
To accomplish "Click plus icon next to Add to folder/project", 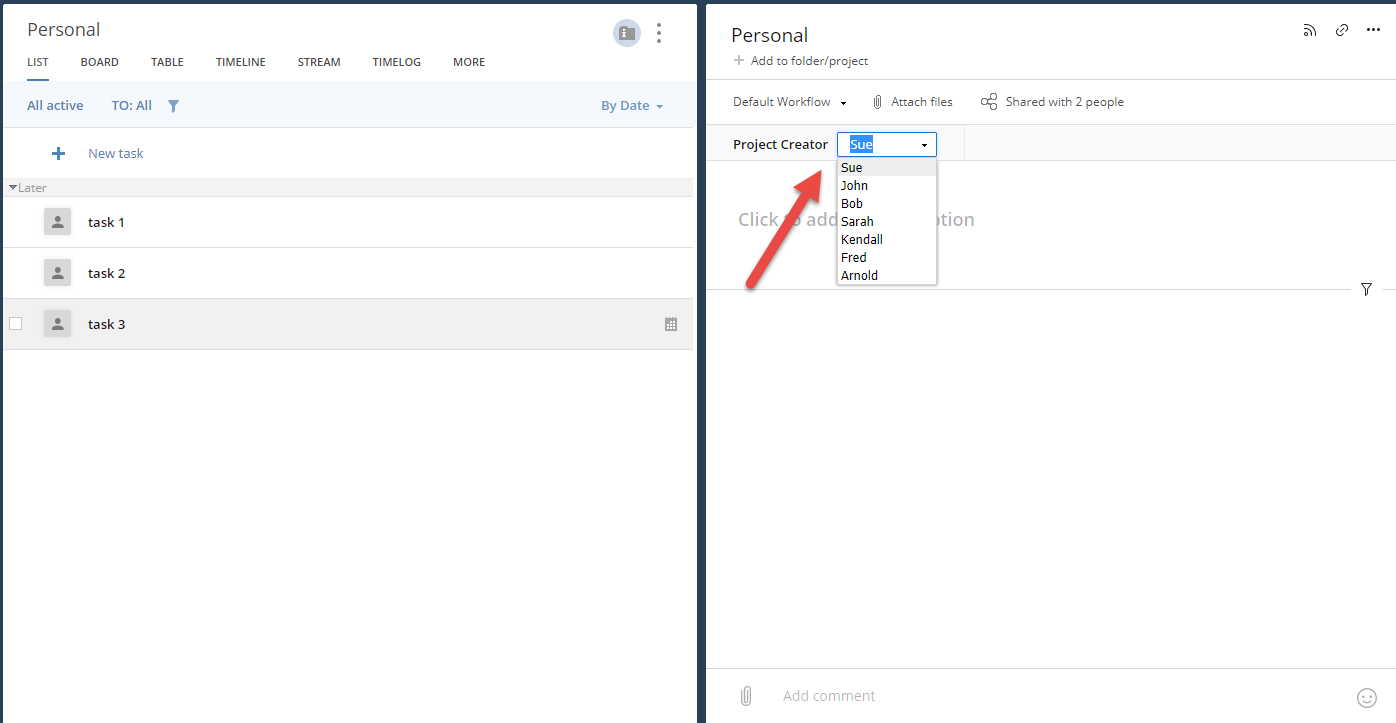I will tap(739, 61).
